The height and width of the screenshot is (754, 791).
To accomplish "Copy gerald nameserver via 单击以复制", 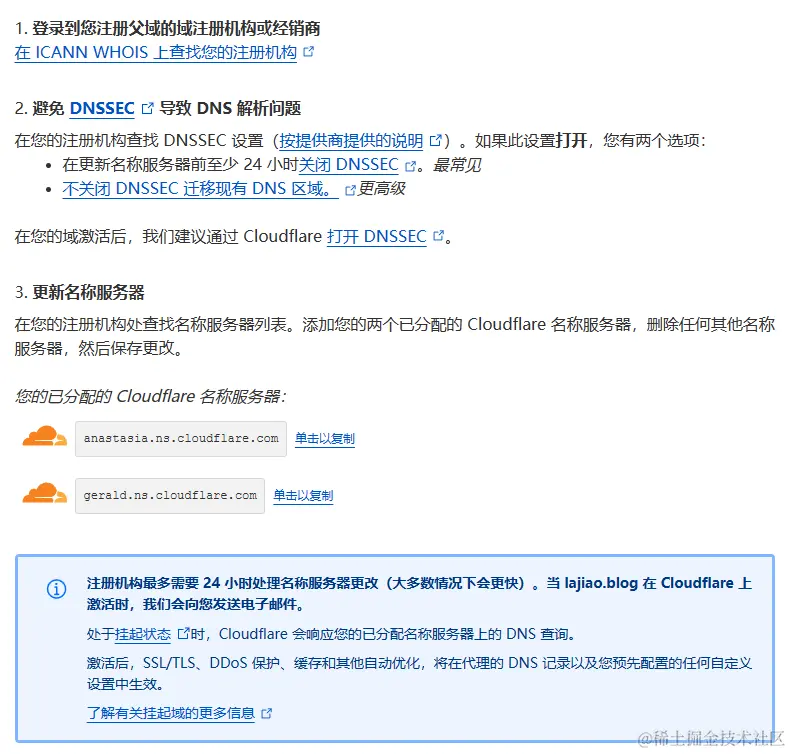I will pos(303,496).
